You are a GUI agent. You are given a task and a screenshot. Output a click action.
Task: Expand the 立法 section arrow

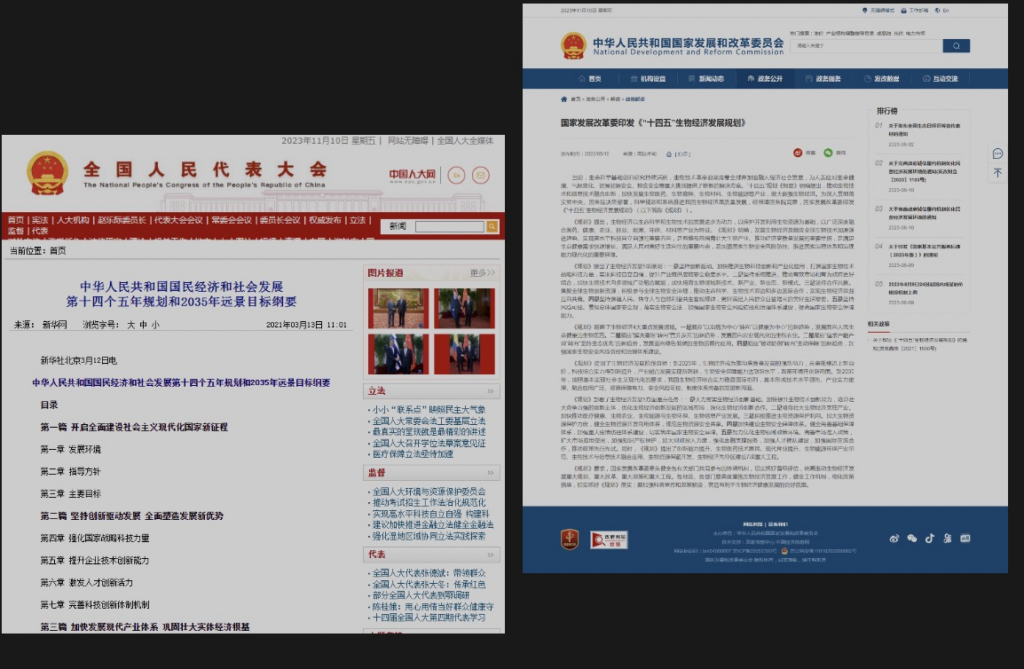coord(489,392)
